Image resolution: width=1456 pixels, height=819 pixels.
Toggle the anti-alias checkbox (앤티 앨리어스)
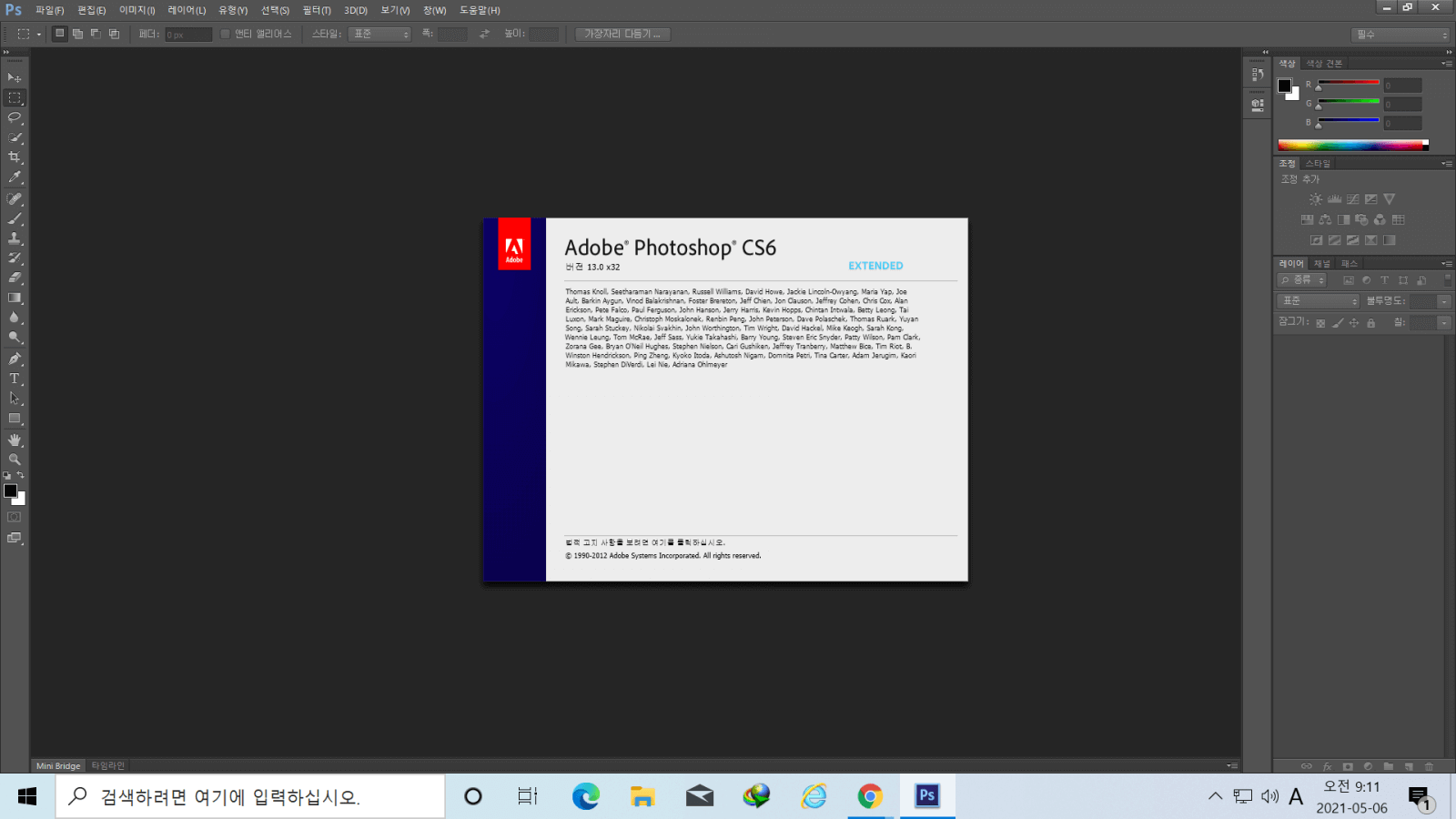click(225, 34)
